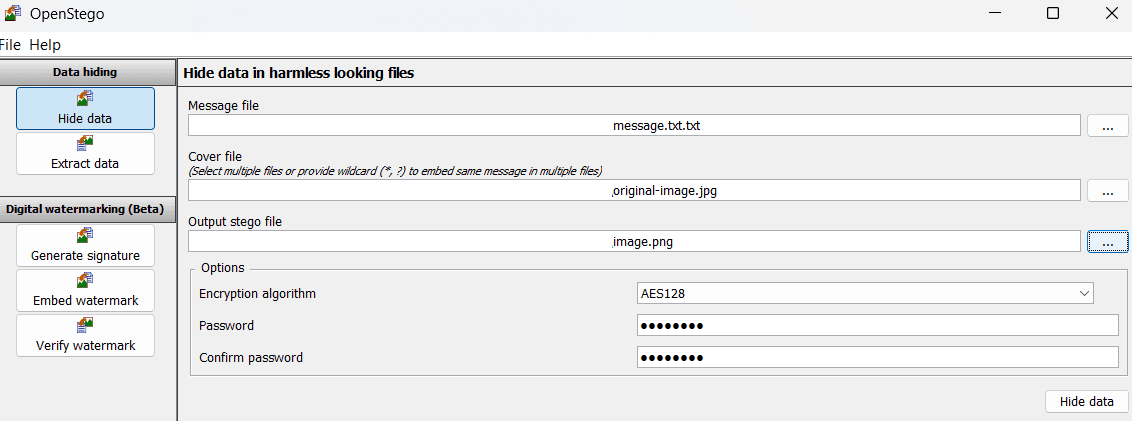Click the Hide data button at bottom right

coord(1087,402)
